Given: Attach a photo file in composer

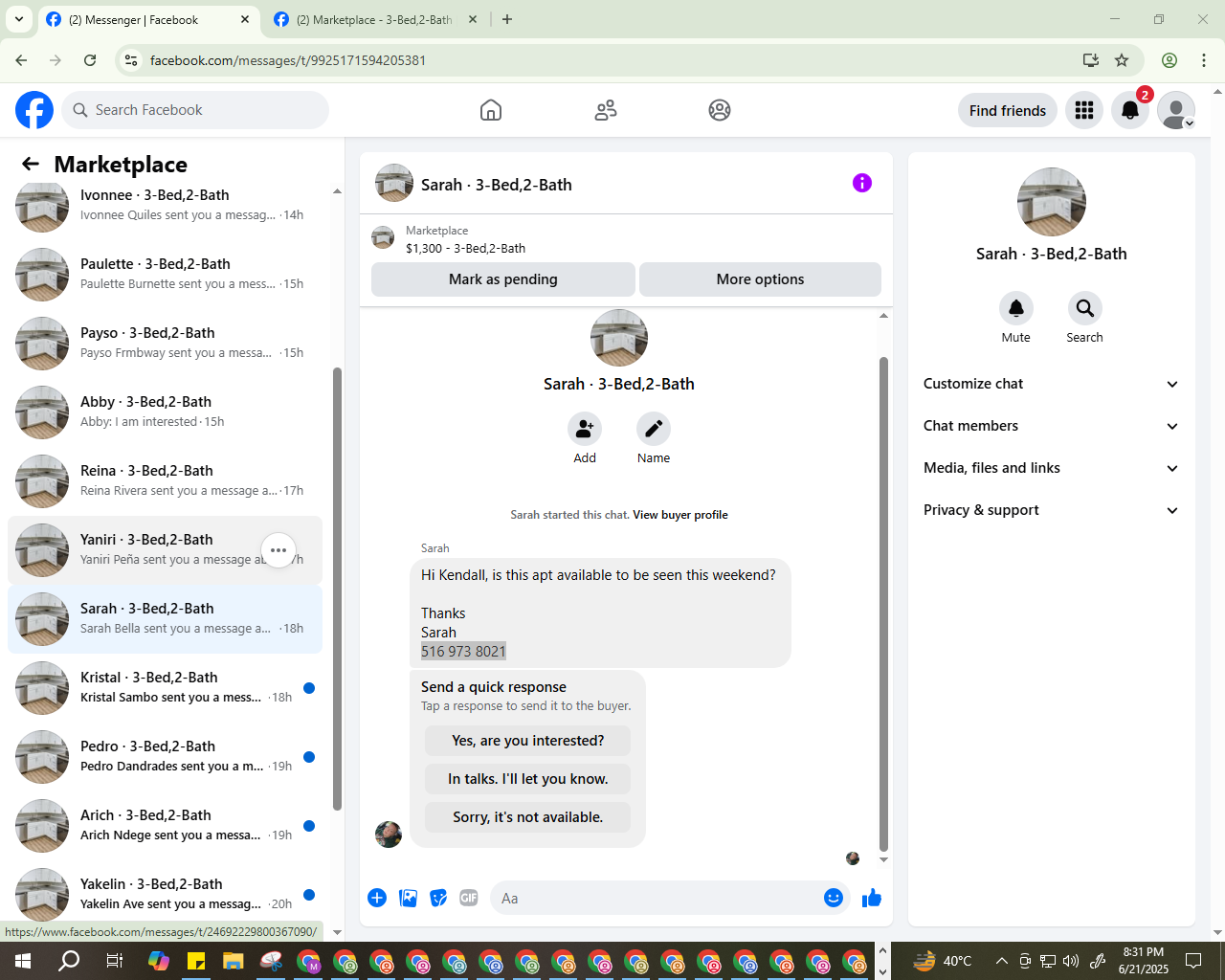Looking at the screenshot, I should coord(409,898).
